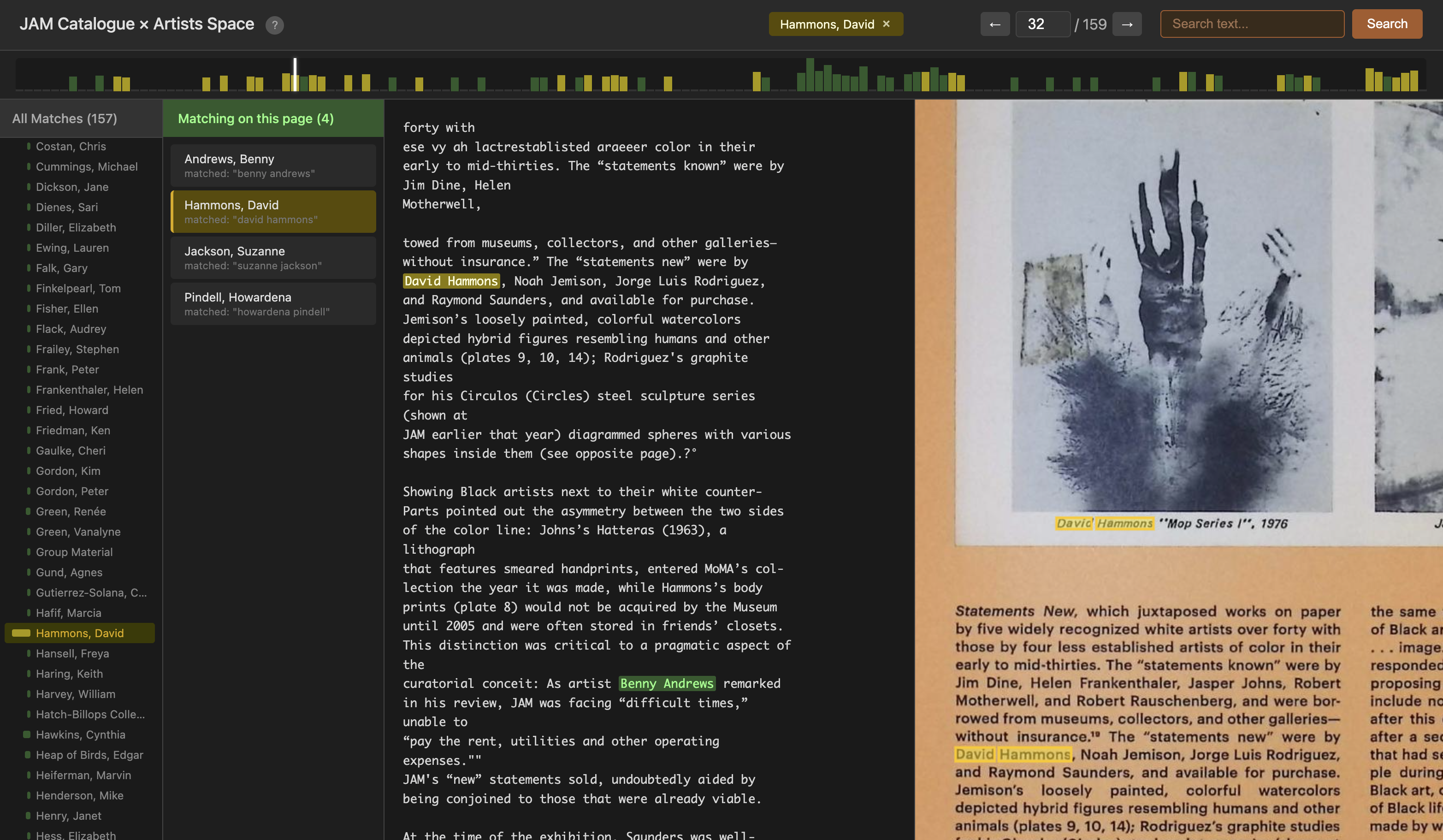Select Jackson, Suzanne match card
The image size is (1443, 840).
(x=272, y=258)
